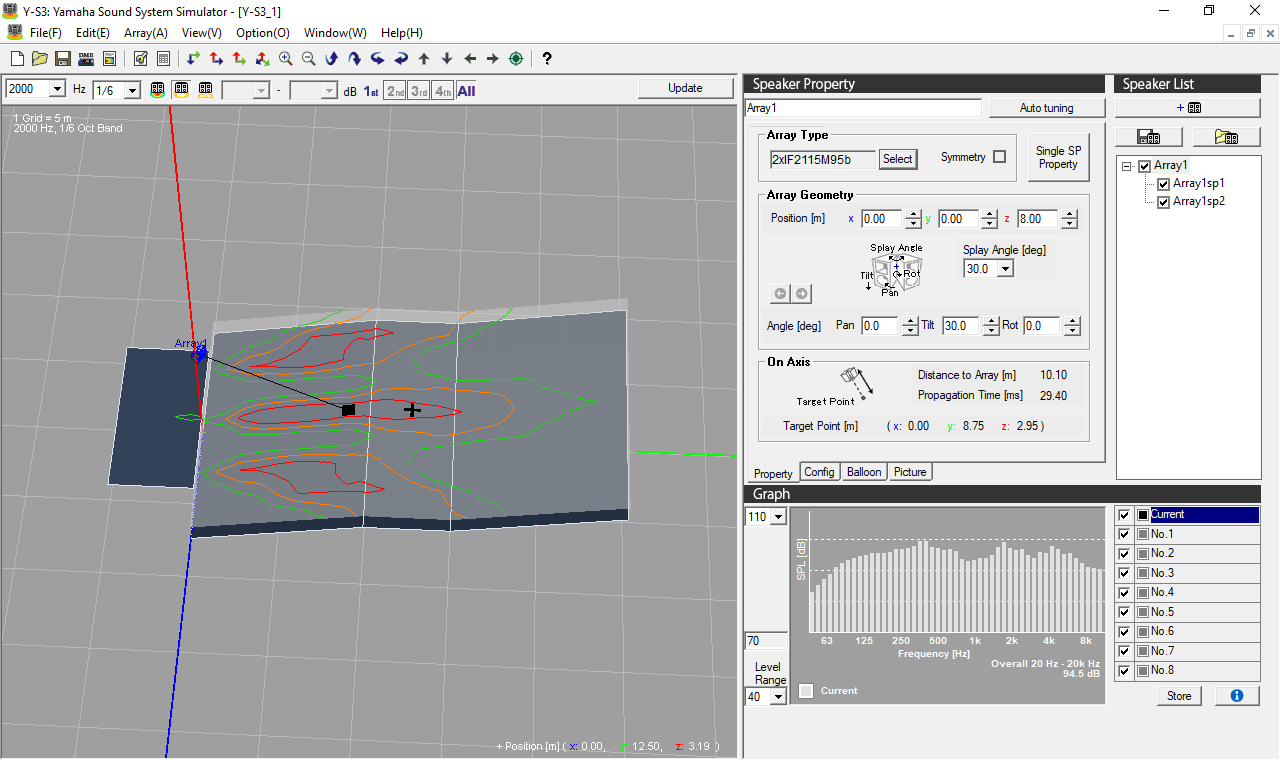This screenshot has width=1280, height=760.
Task: Click the solid up arrow toolbar icon
Action: coord(424,58)
